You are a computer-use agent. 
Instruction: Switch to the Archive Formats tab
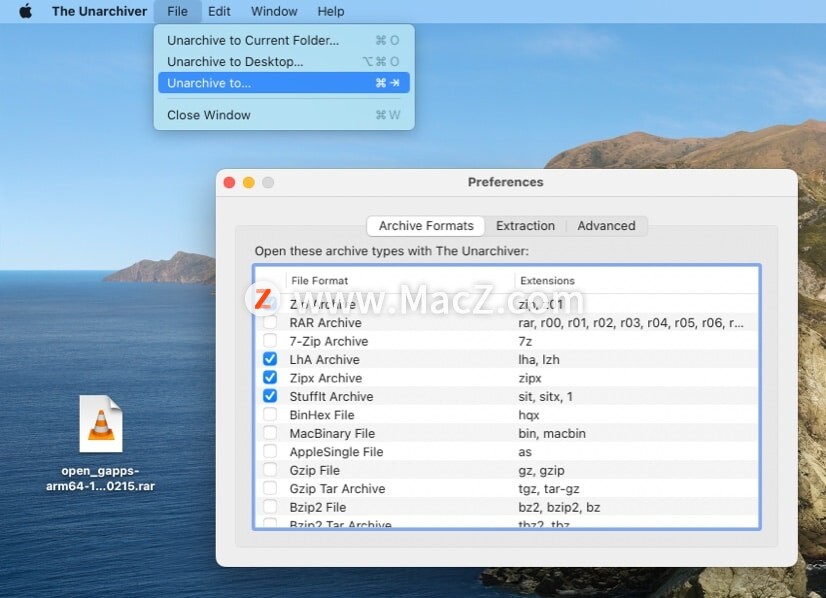coord(426,226)
